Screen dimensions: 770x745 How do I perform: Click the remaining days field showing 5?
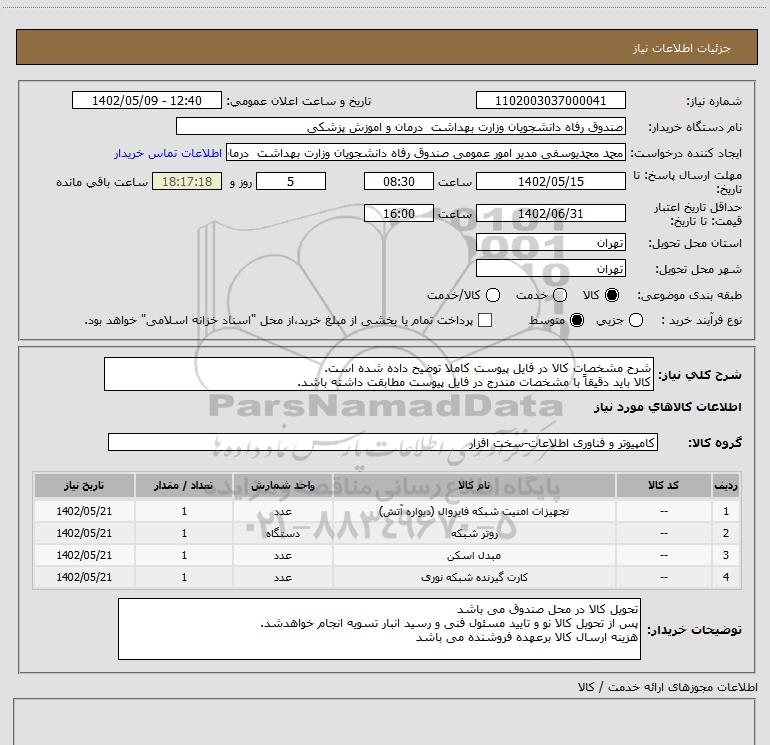291,181
